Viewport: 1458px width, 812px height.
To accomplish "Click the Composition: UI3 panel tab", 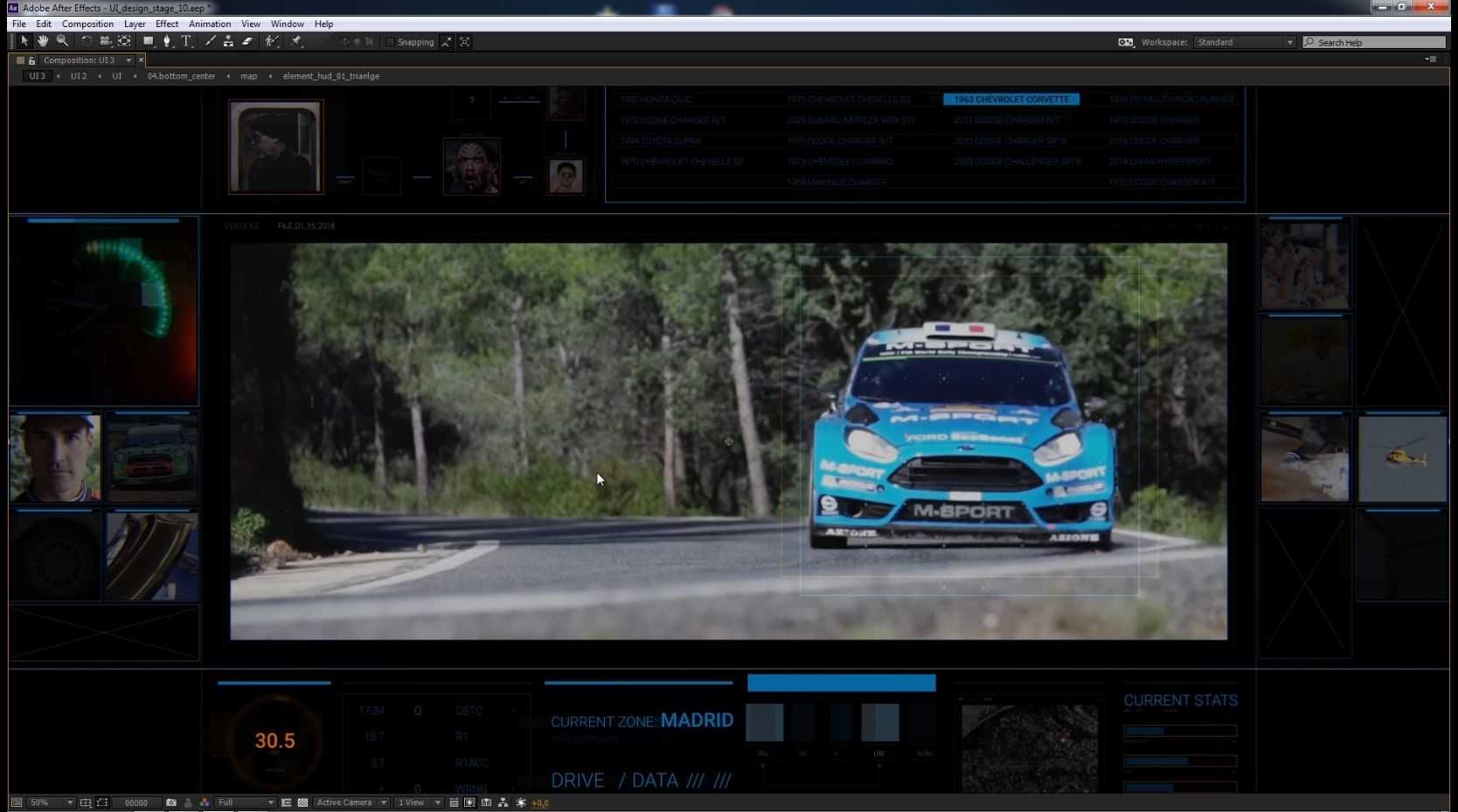I will tap(79, 60).
